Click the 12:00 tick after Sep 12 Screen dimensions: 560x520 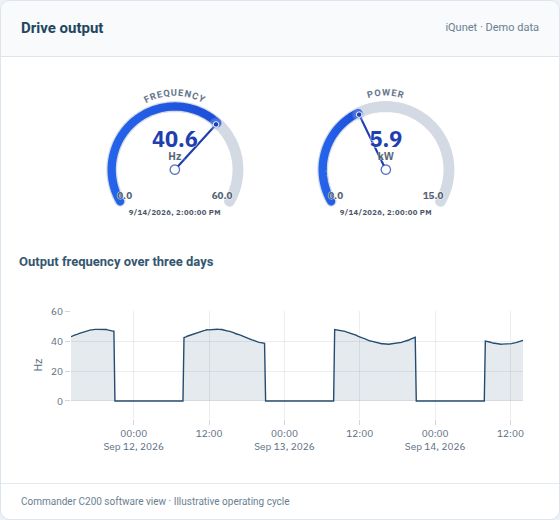point(209,434)
